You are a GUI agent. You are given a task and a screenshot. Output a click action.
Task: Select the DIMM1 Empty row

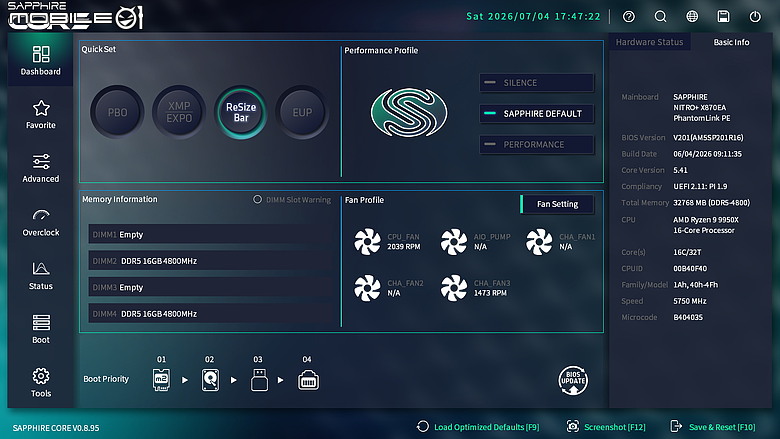click(x=211, y=234)
